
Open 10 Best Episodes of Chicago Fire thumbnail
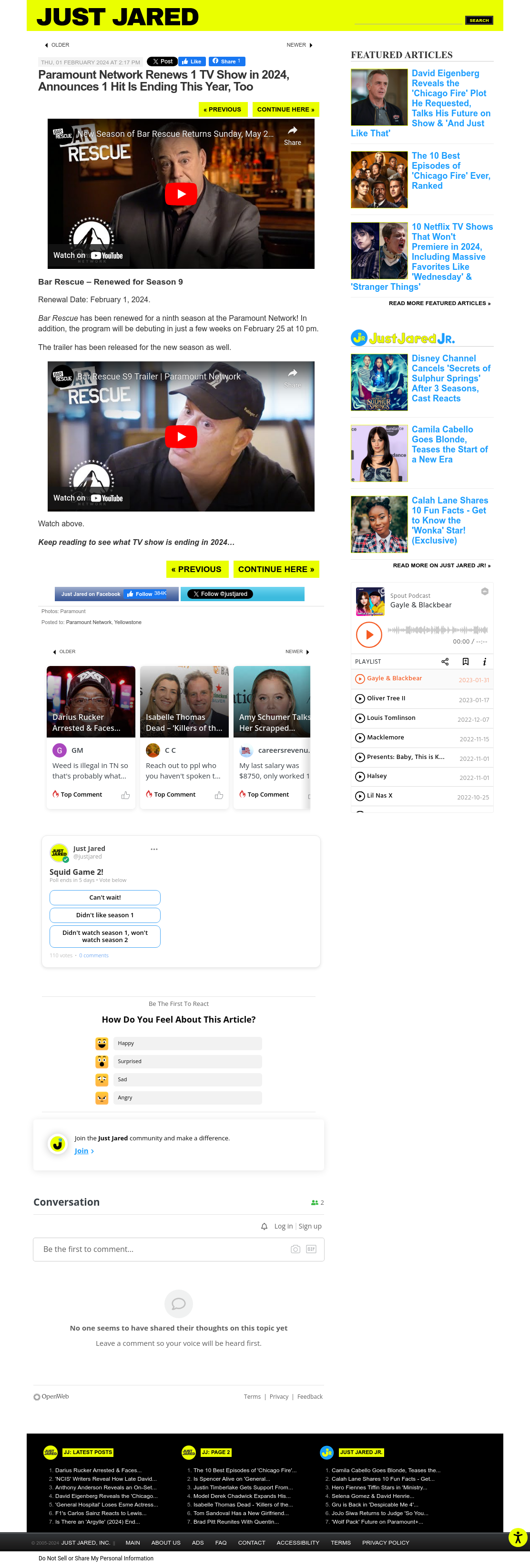point(379,180)
